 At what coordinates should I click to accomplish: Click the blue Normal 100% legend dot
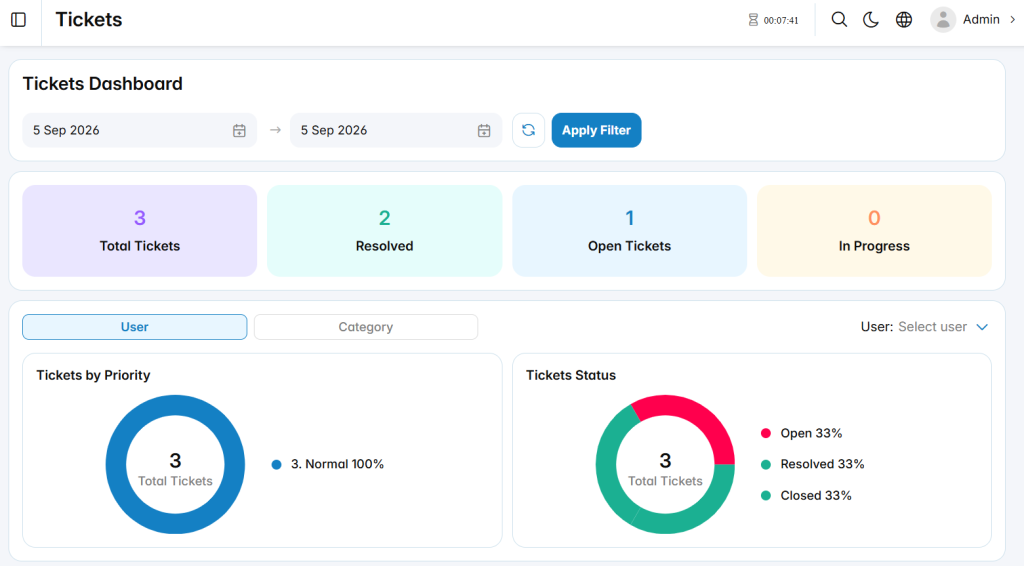(x=276, y=465)
